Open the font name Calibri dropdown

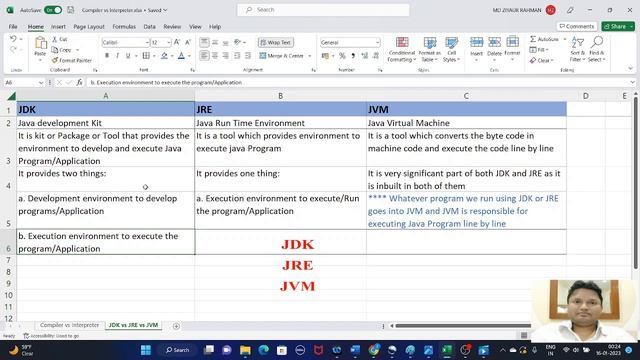[147, 42]
